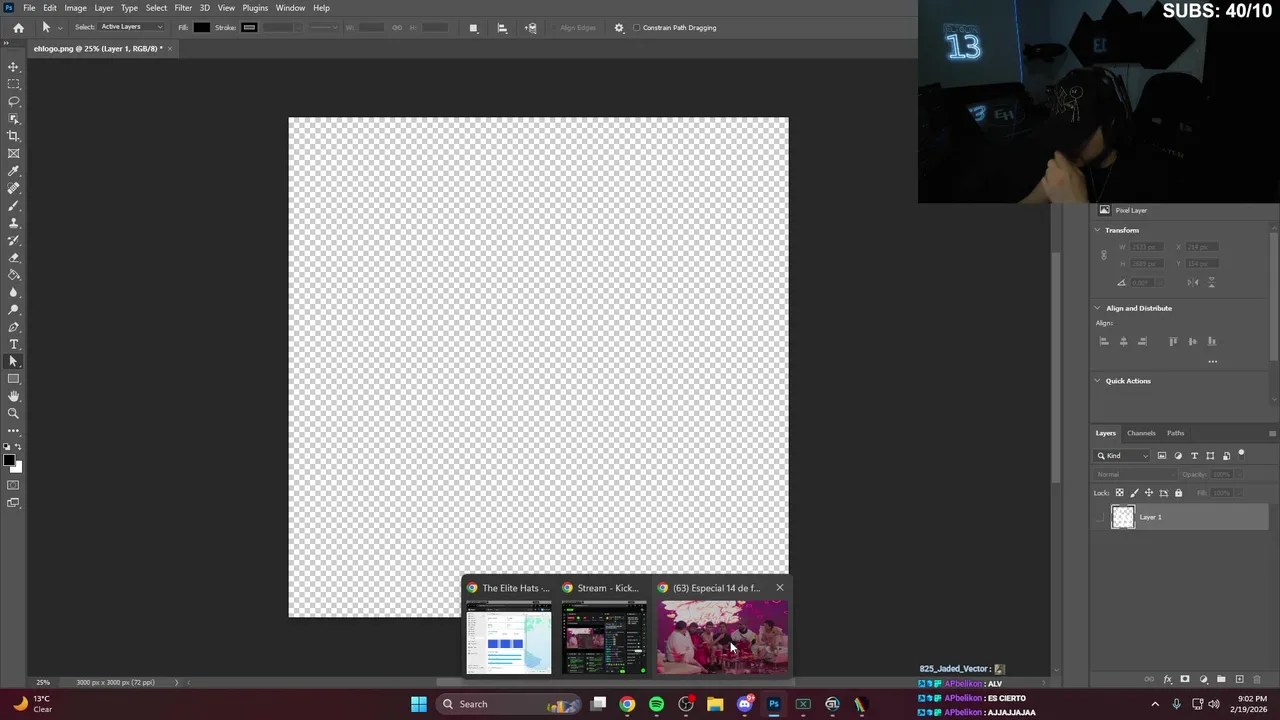Collapse the Align and Distribute section
The image size is (1280, 720).
pos(1097,308)
